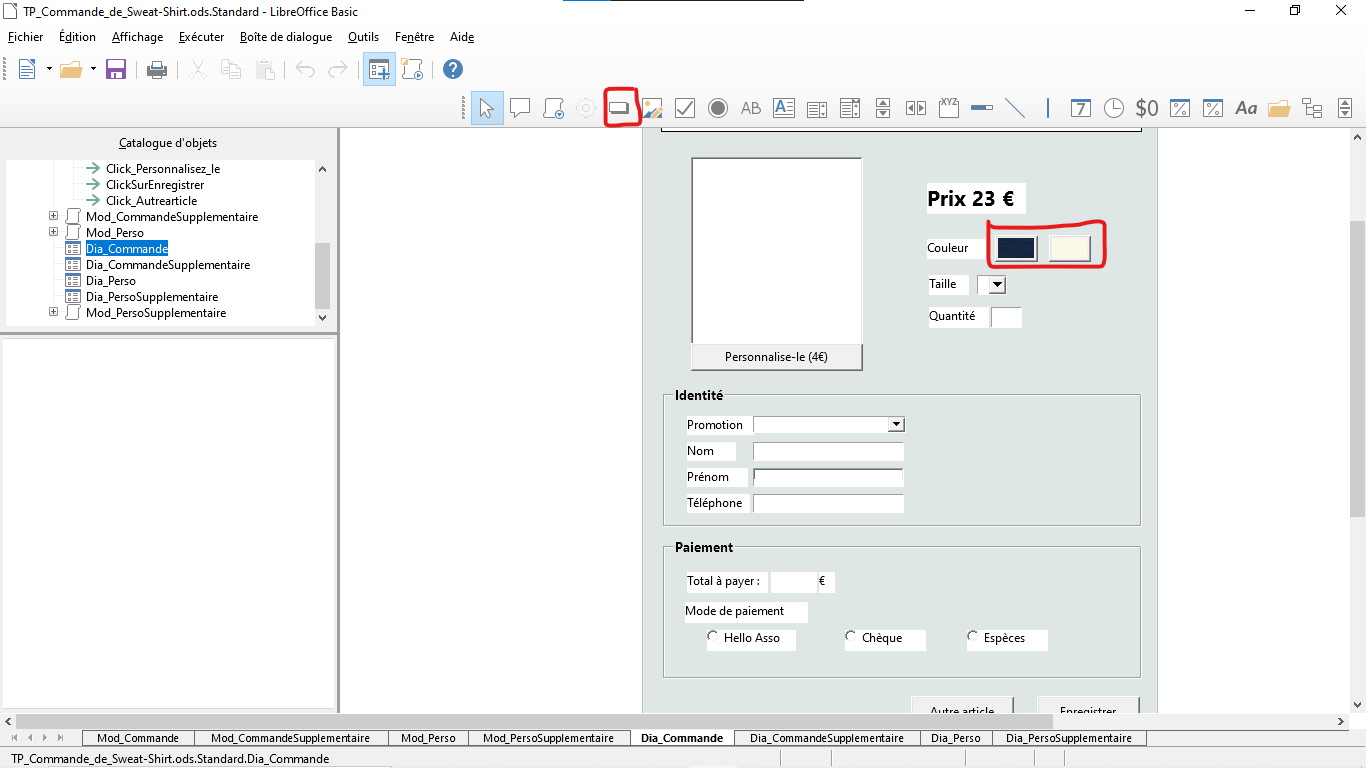This screenshot has height=768, width=1366.
Task: Open the Outils menu
Action: coord(363,37)
